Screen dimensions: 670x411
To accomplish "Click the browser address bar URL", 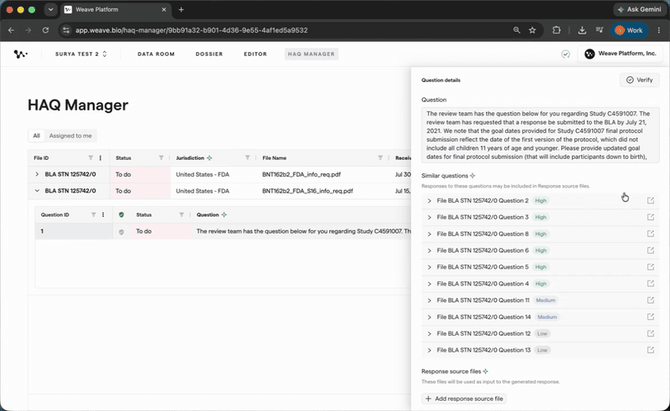I will tap(191, 30).
